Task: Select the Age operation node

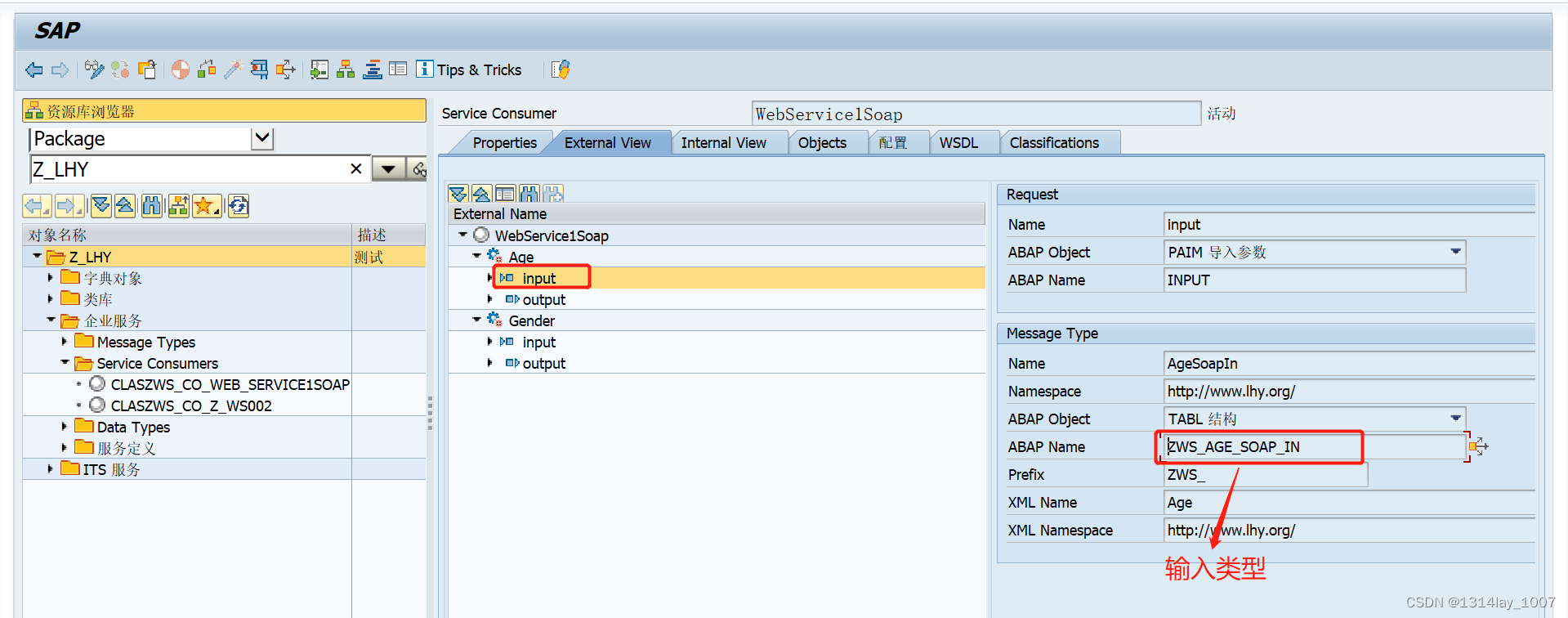Action: pyautogui.click(x=520, y=257)
